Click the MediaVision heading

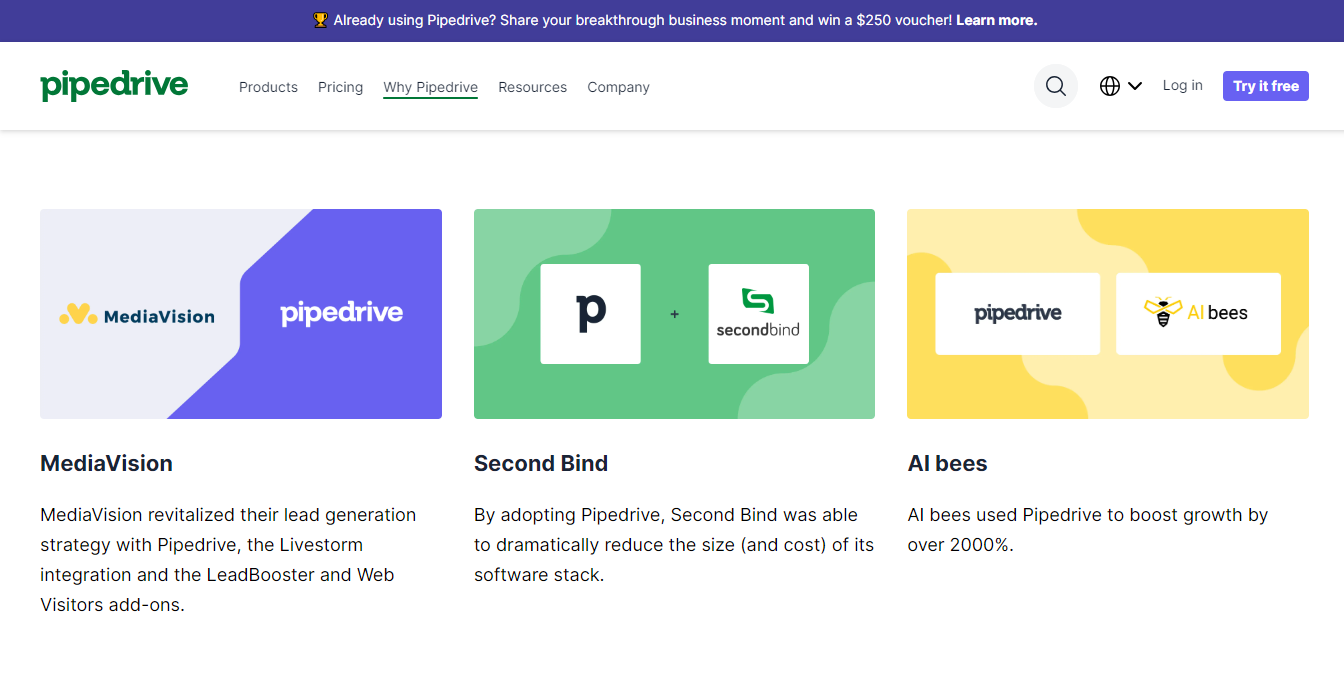click(106, 463)
